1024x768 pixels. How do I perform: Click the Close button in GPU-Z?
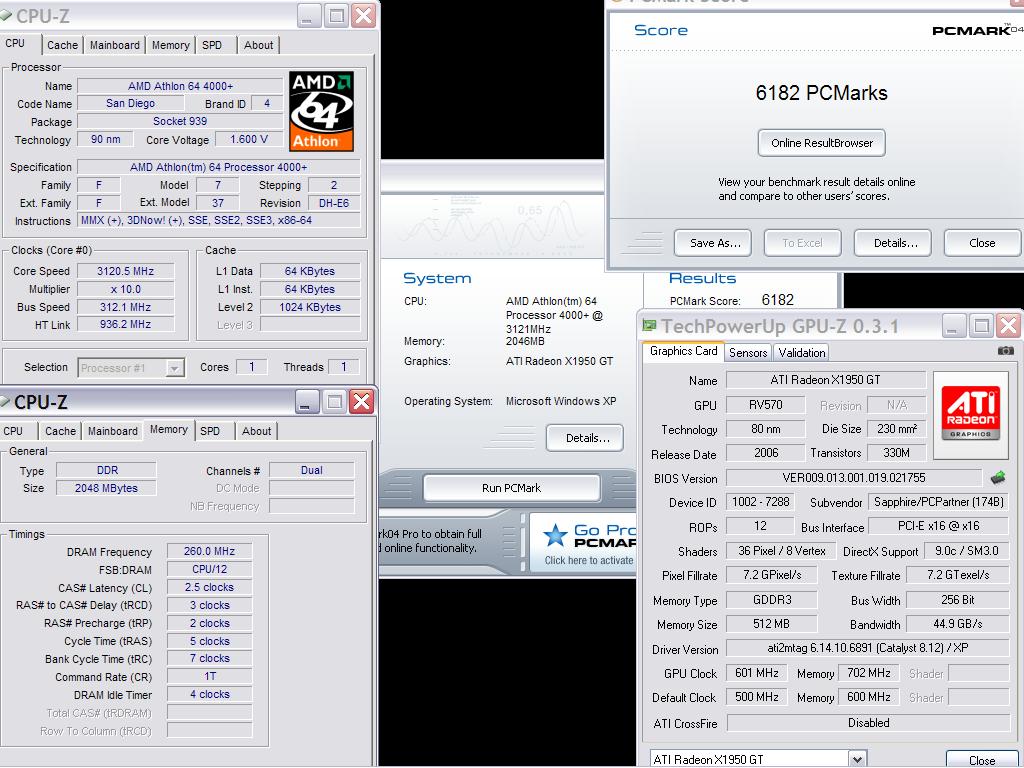982,760
